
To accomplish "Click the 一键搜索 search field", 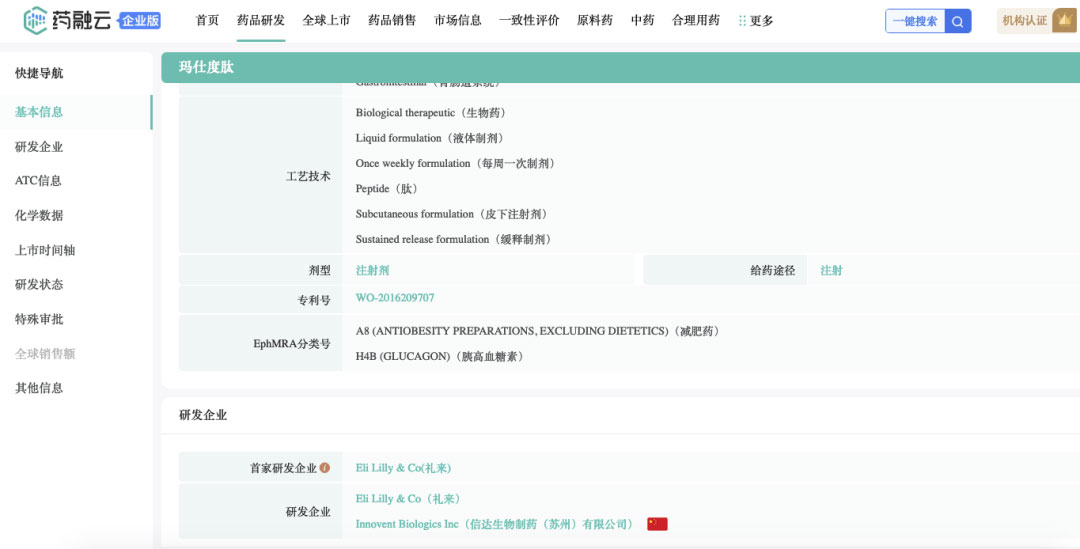I will [x=915, y=21].
